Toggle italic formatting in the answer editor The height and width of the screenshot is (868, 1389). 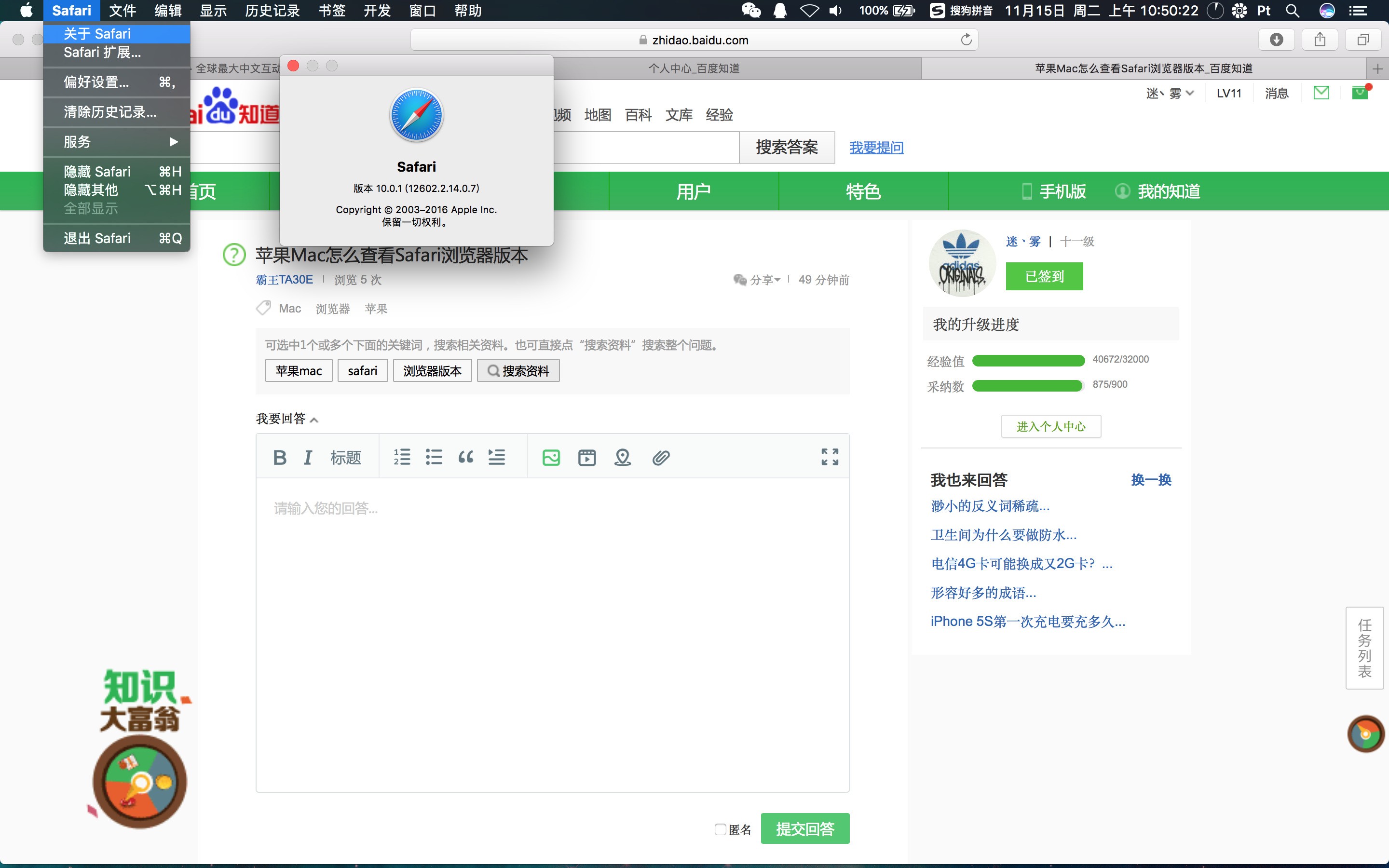click(x=308, y=456)
